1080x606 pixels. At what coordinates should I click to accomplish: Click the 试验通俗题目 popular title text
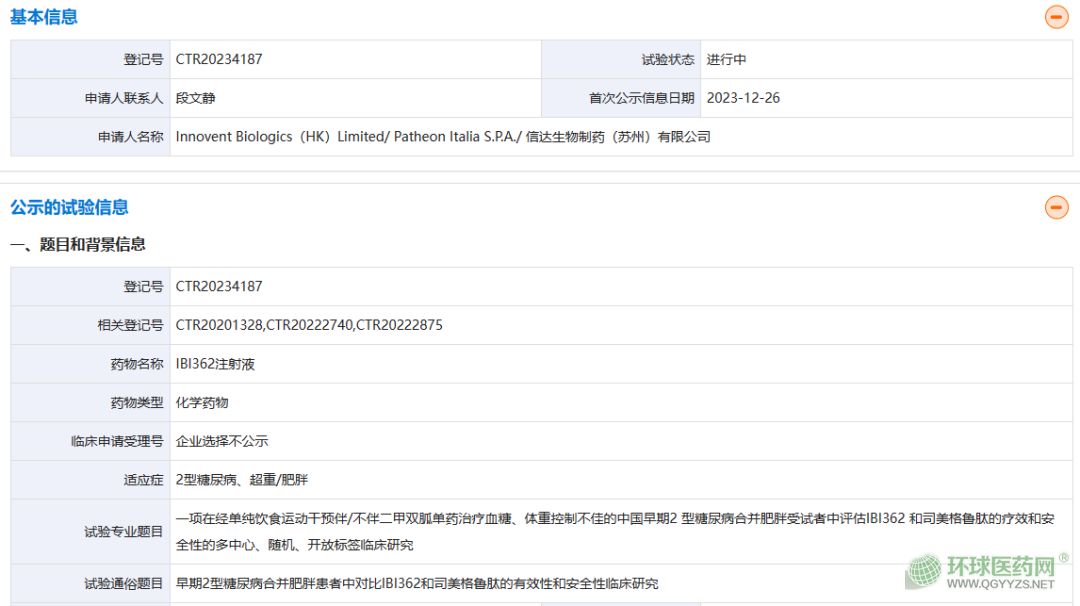click(x=417, y=583)
